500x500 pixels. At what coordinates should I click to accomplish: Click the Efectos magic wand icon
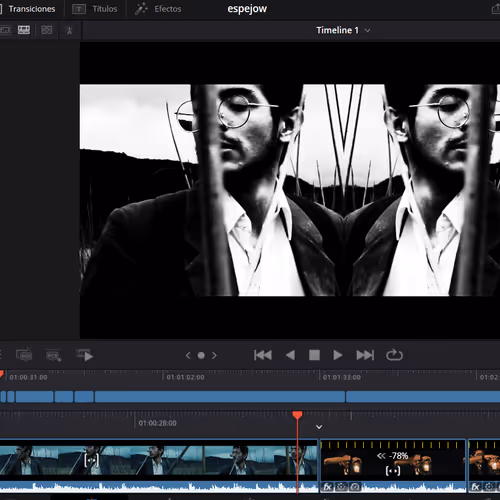click(x=141, y=9)
